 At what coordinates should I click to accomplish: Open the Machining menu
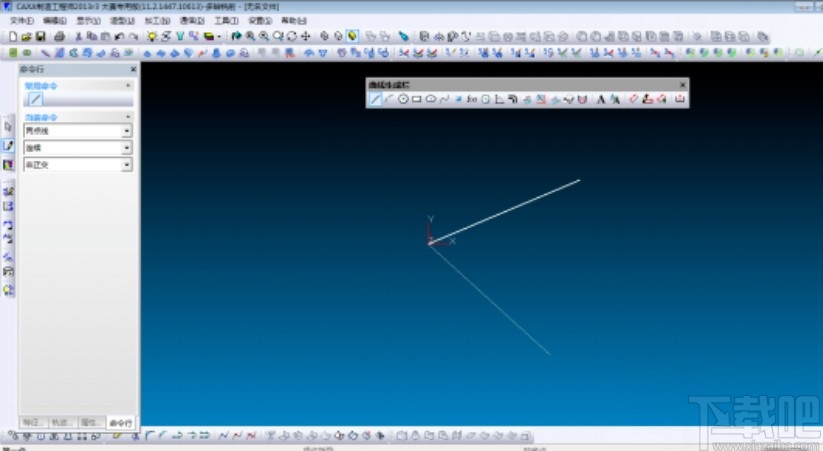point(157,20)
